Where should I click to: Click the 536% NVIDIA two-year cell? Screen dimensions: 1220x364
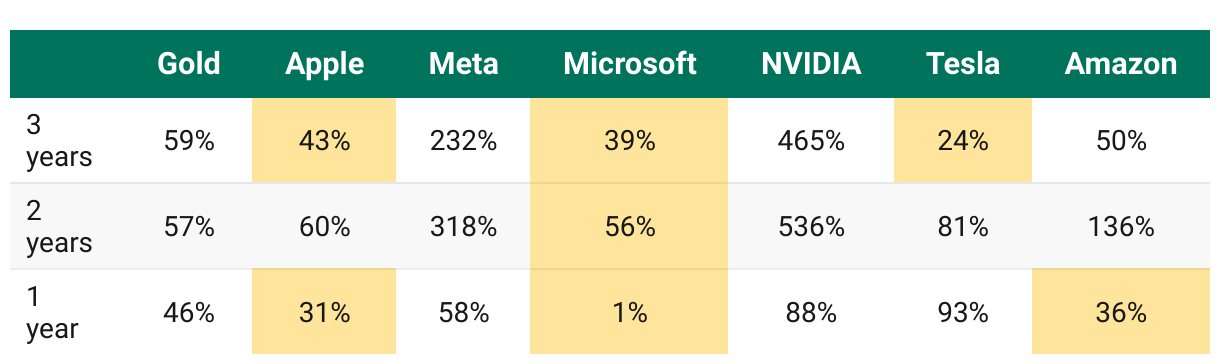pyautogui.click(x=811, y=227)
